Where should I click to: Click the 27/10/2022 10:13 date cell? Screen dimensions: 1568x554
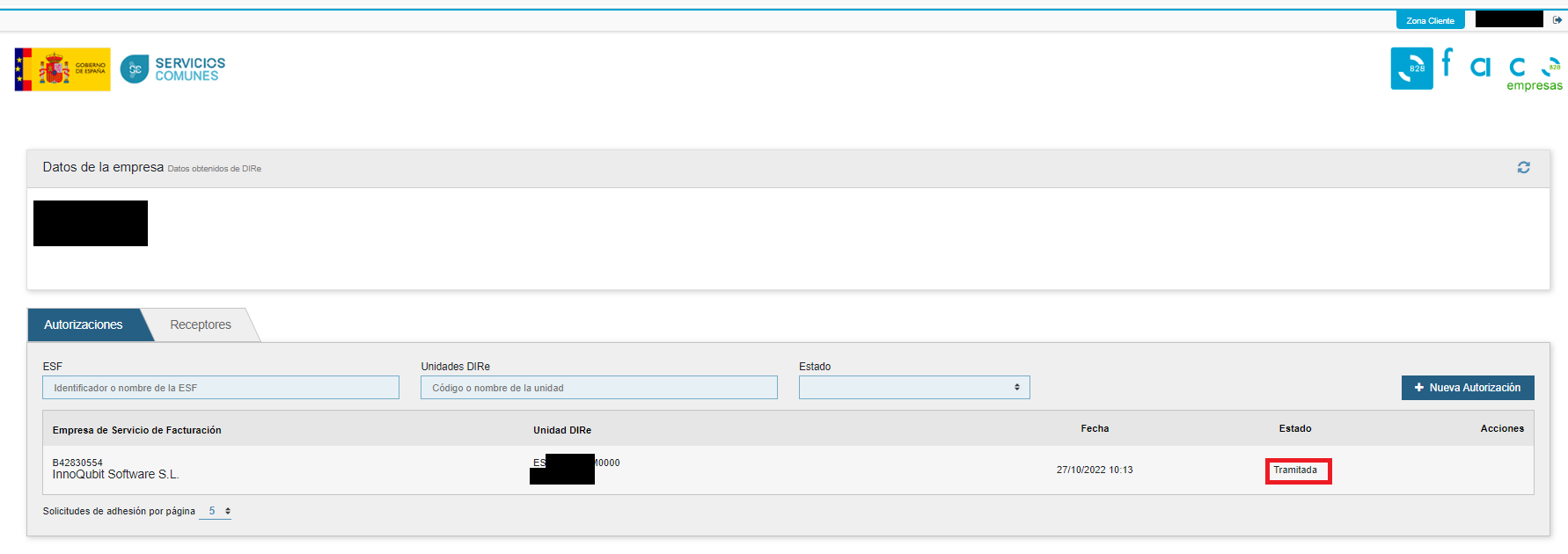pyautogui.click(x=1094, y=470)
